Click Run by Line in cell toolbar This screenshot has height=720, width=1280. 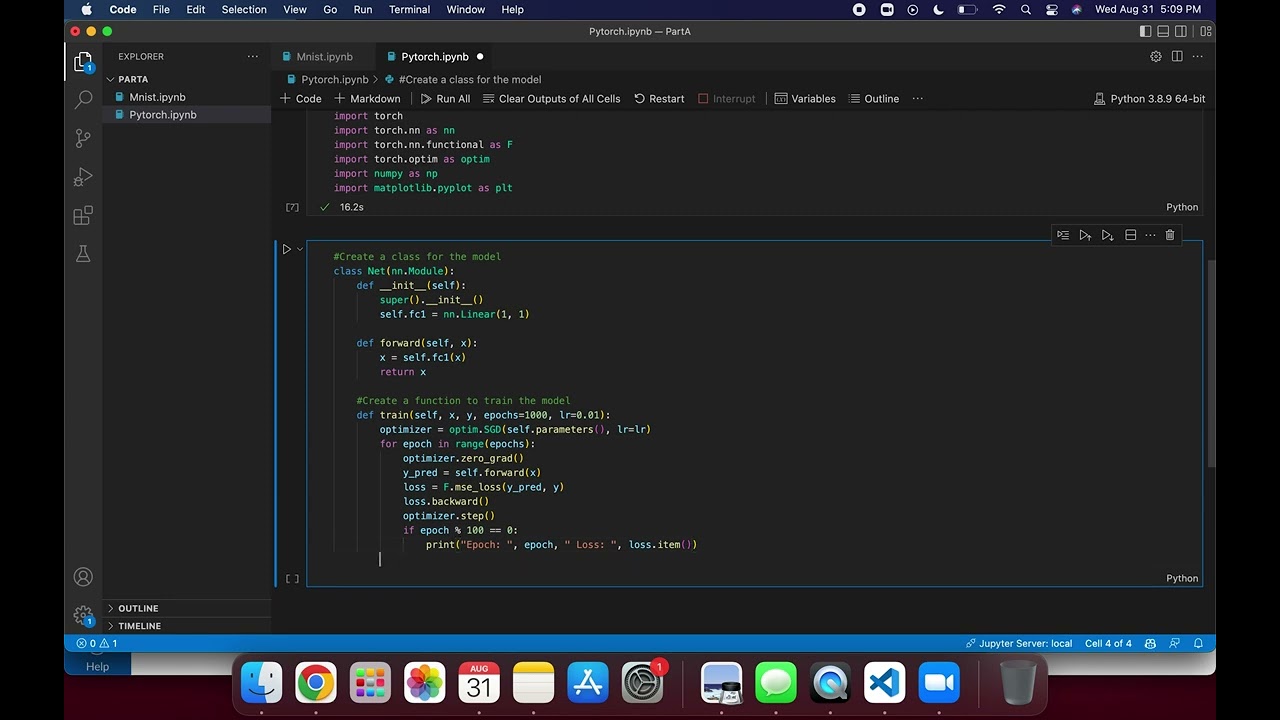pyautogui.click(x=1063, y=235)
